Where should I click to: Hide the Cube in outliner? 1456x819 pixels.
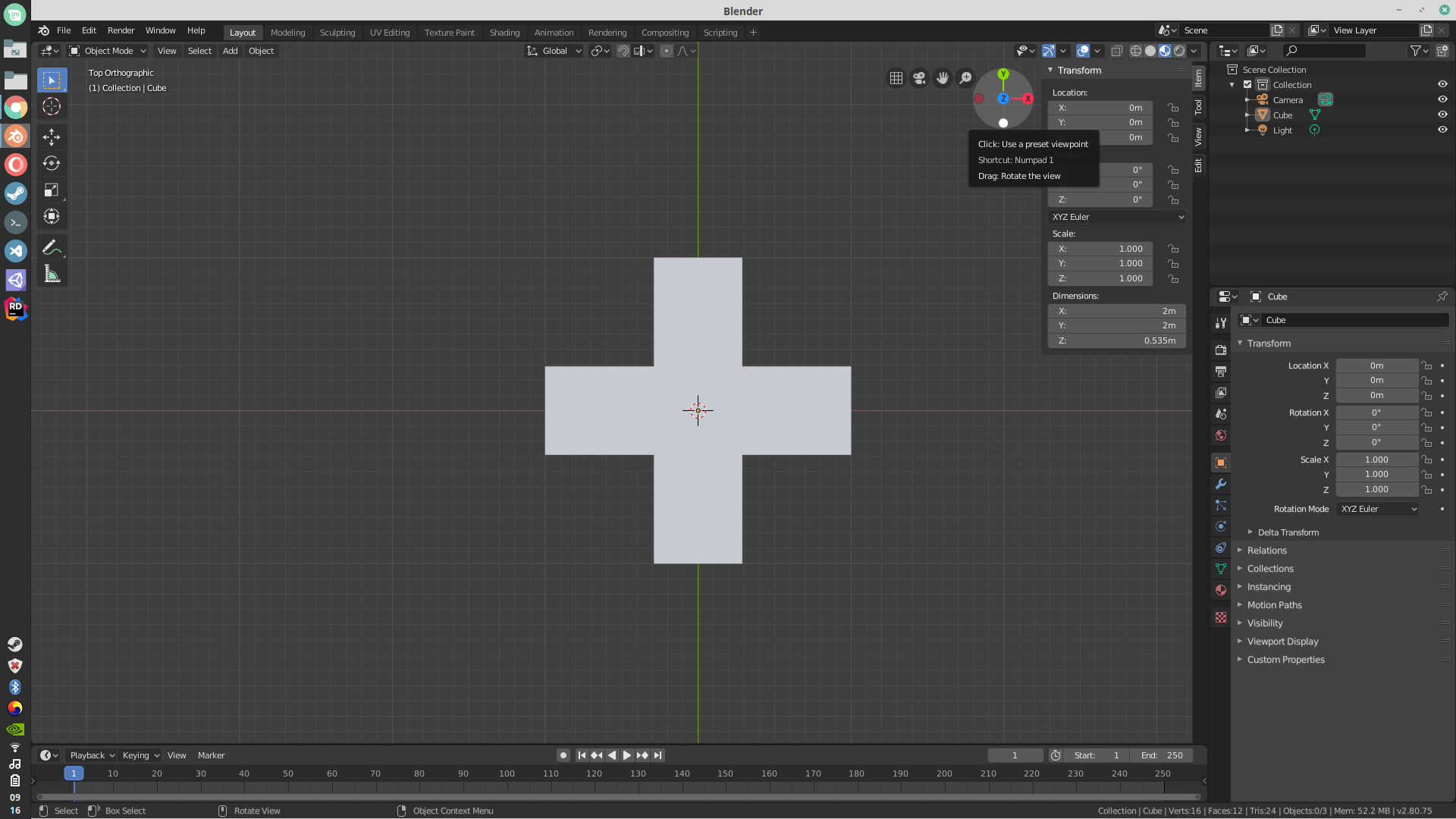coord(1442,115)
